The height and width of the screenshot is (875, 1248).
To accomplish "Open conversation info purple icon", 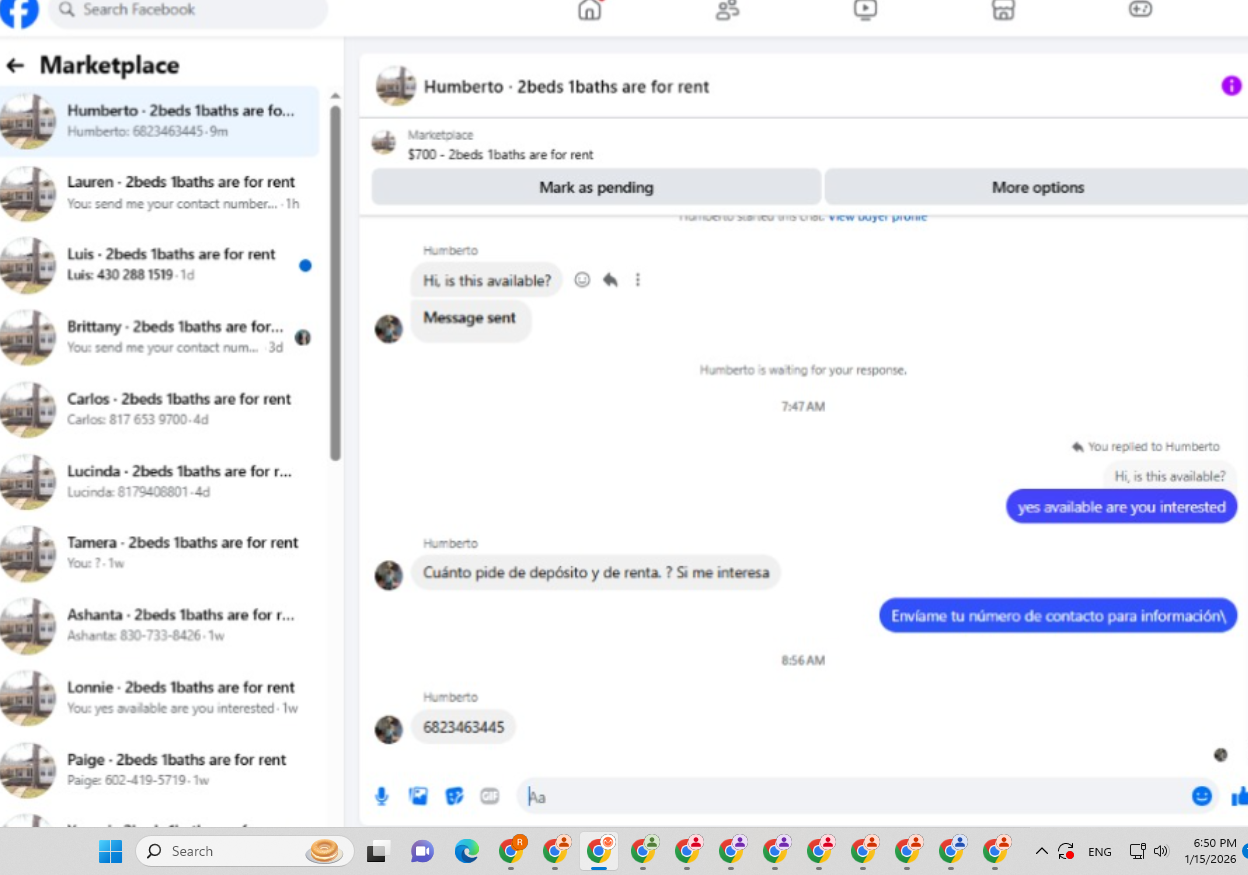I will pyautogui.click(x=1231, y=86).
